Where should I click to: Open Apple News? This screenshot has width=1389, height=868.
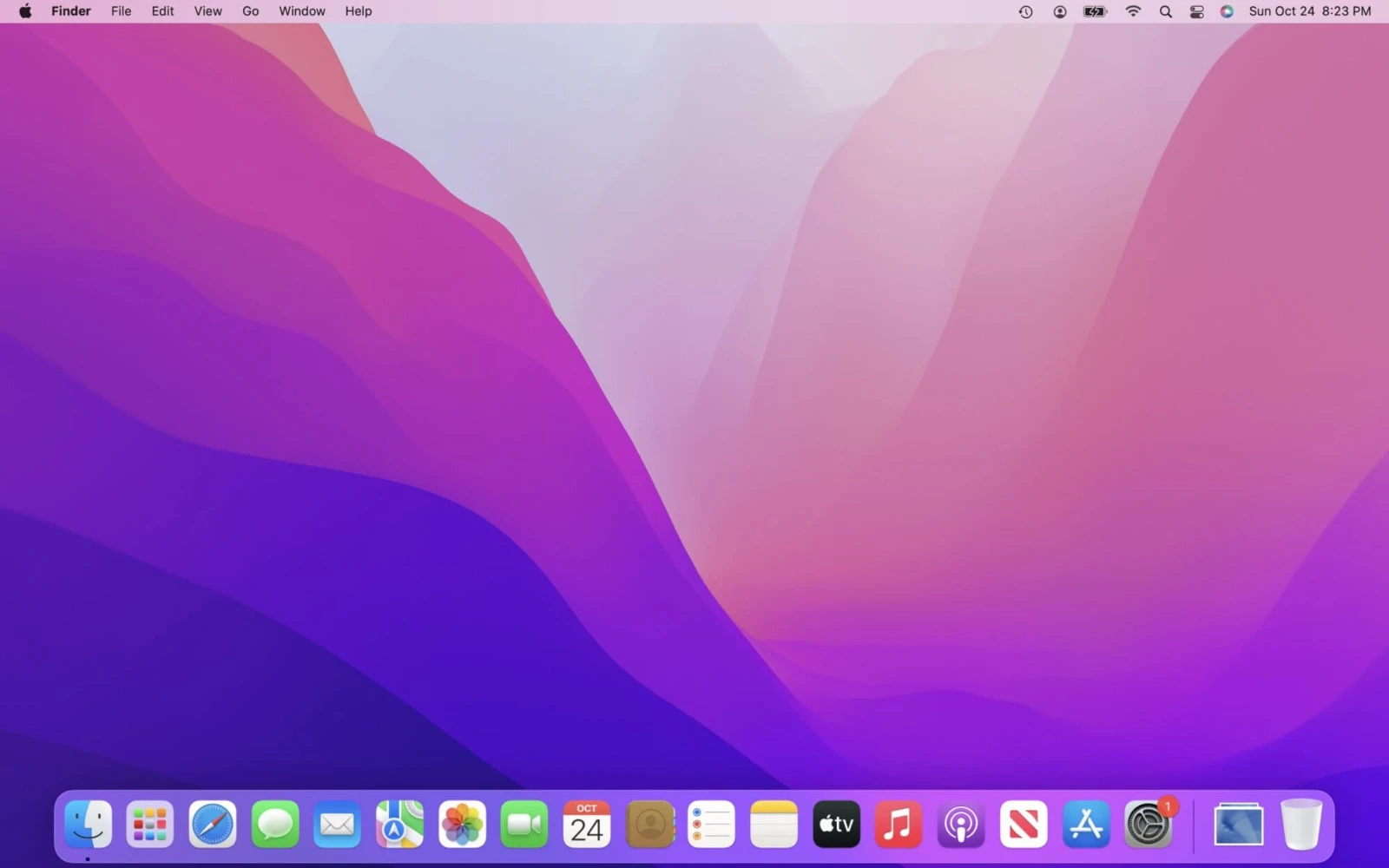coord(1024,825)
